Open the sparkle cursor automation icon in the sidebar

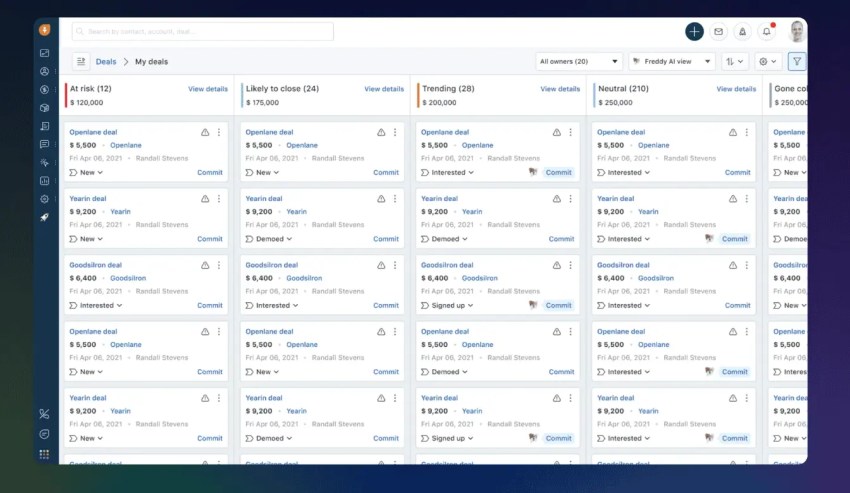coord(44,162)
